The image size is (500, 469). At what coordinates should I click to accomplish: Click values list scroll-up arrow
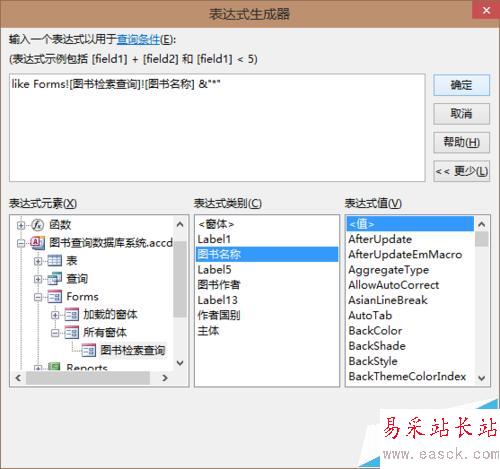(x=482, y=224)
